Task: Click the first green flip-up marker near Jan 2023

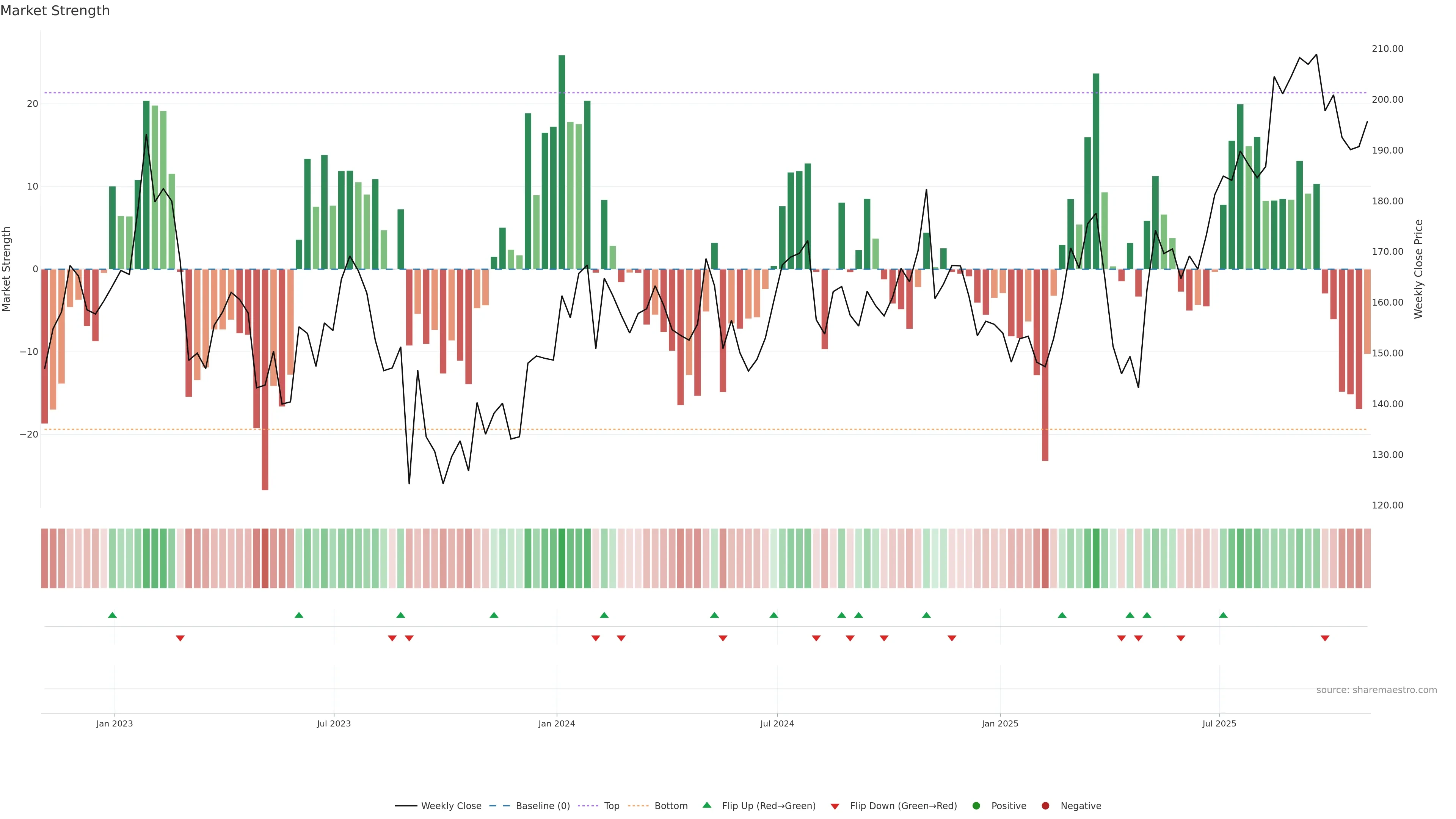Action: coord(113,615)
